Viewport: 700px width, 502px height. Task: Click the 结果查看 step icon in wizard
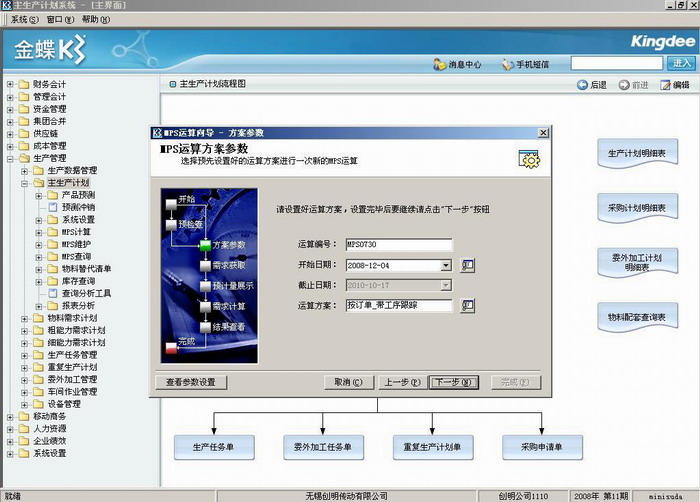[205, 327]
